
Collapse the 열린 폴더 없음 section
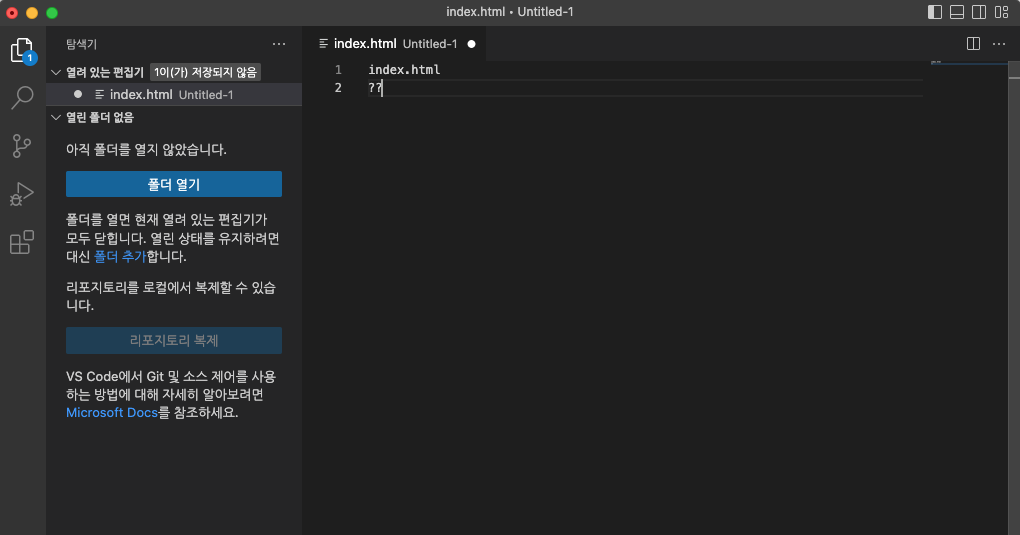[56, 117]
